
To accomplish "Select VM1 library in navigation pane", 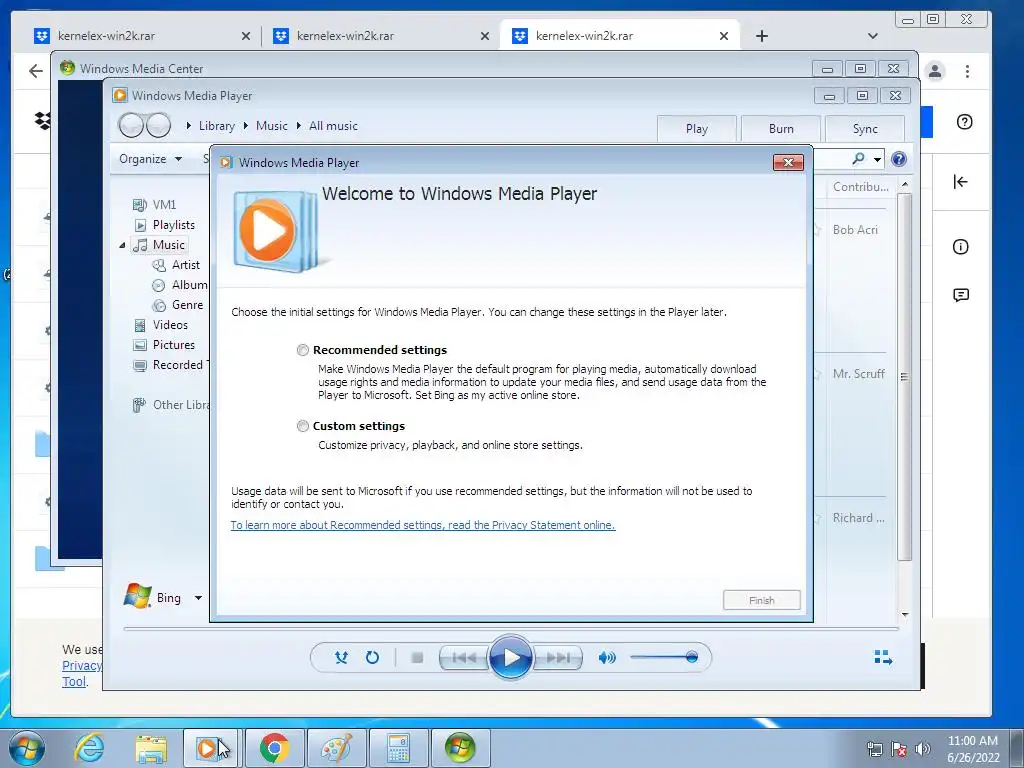I will [155, 205].
